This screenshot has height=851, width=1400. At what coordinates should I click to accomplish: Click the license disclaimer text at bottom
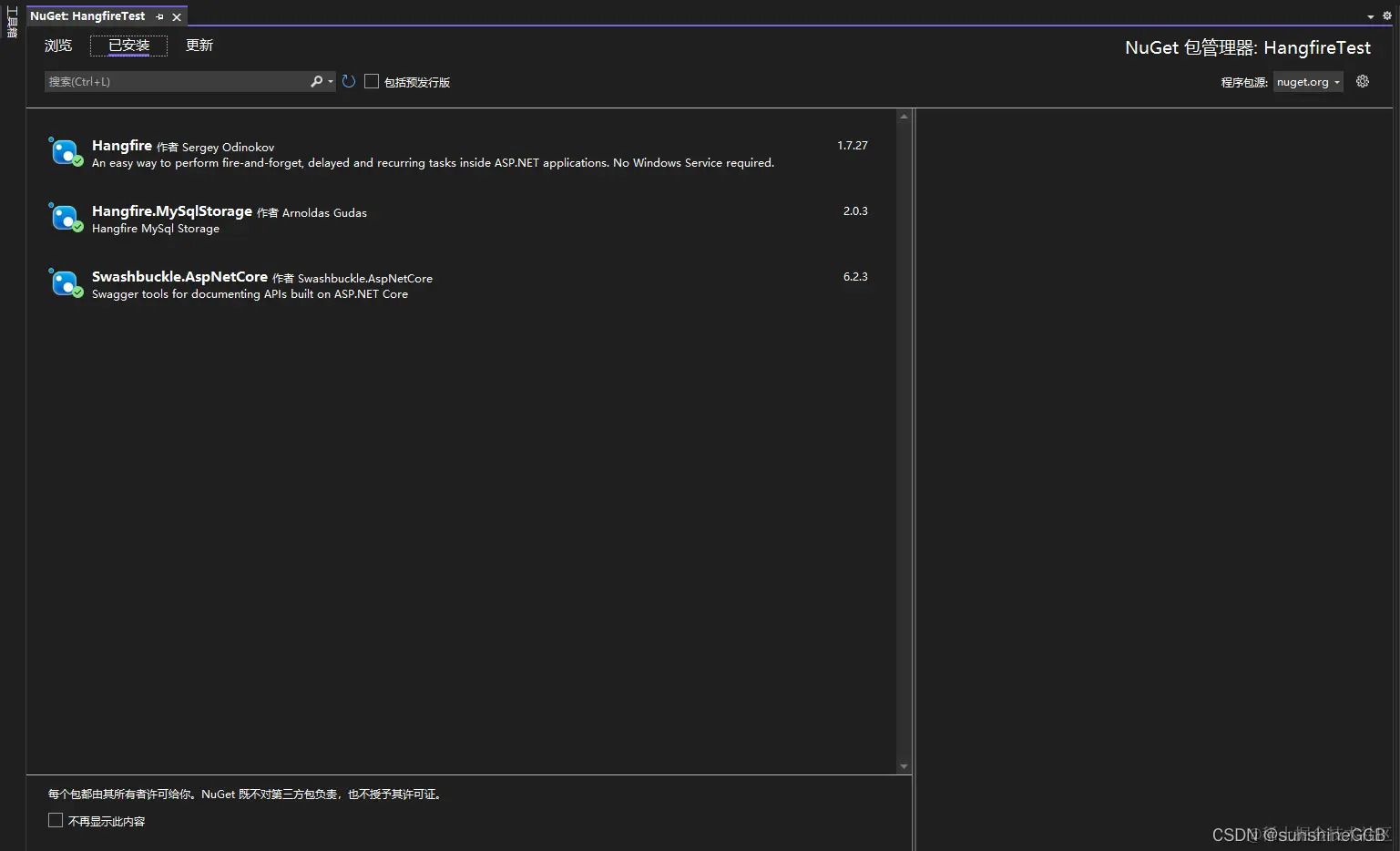247,795
